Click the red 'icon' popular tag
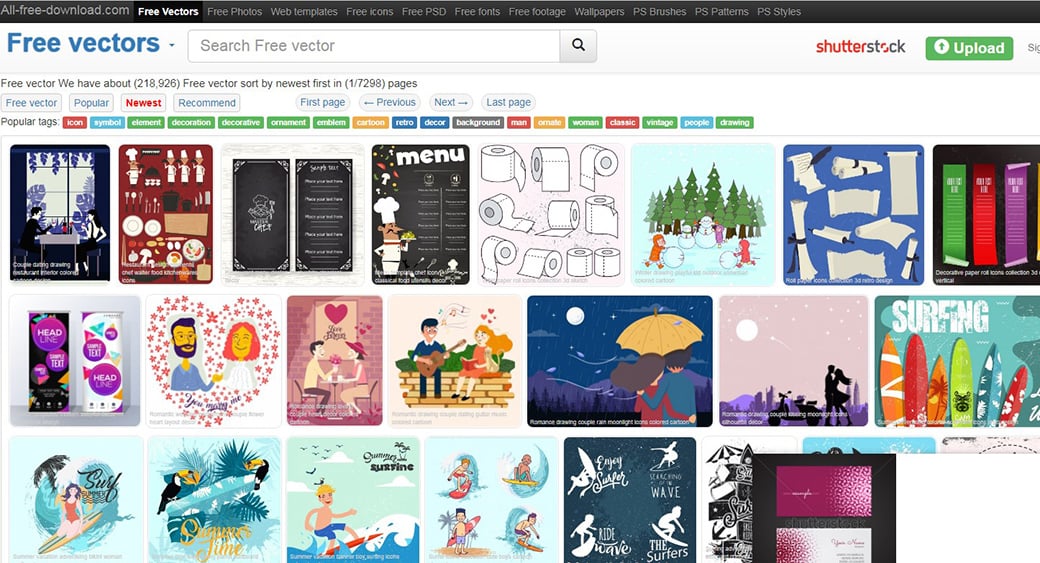This screenshot has height=563, width=1040. point(74,122)
